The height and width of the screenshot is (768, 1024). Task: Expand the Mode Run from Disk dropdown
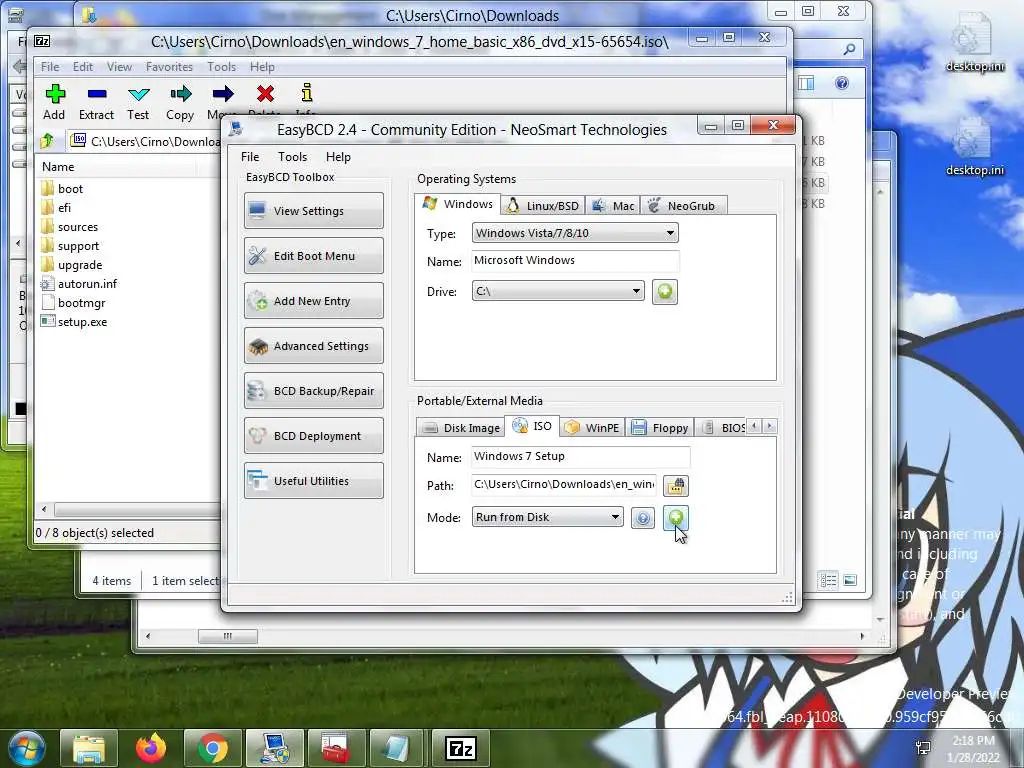click(547, 517)
